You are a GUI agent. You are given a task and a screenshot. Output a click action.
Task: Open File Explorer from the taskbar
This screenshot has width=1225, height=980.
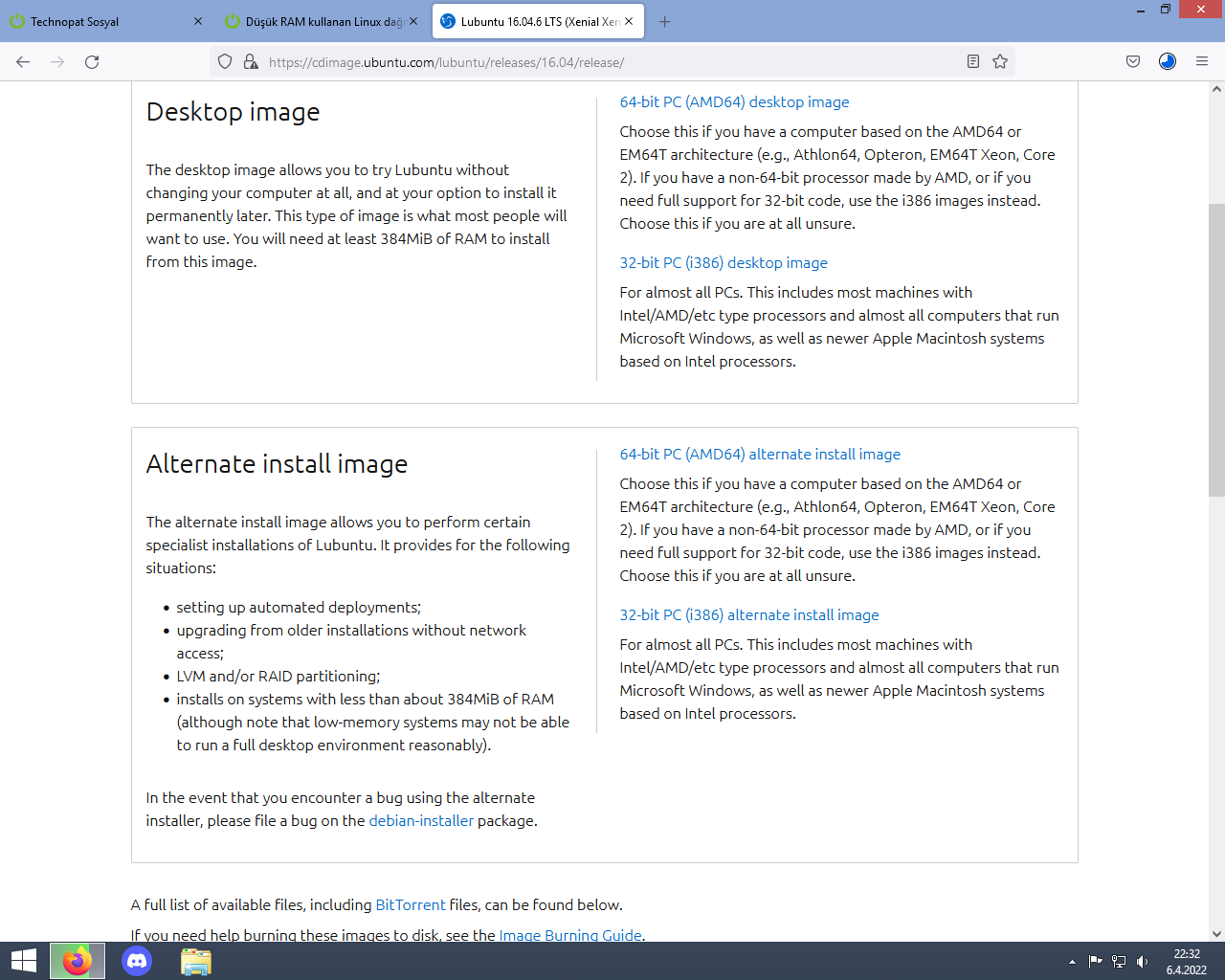[196, 961]
